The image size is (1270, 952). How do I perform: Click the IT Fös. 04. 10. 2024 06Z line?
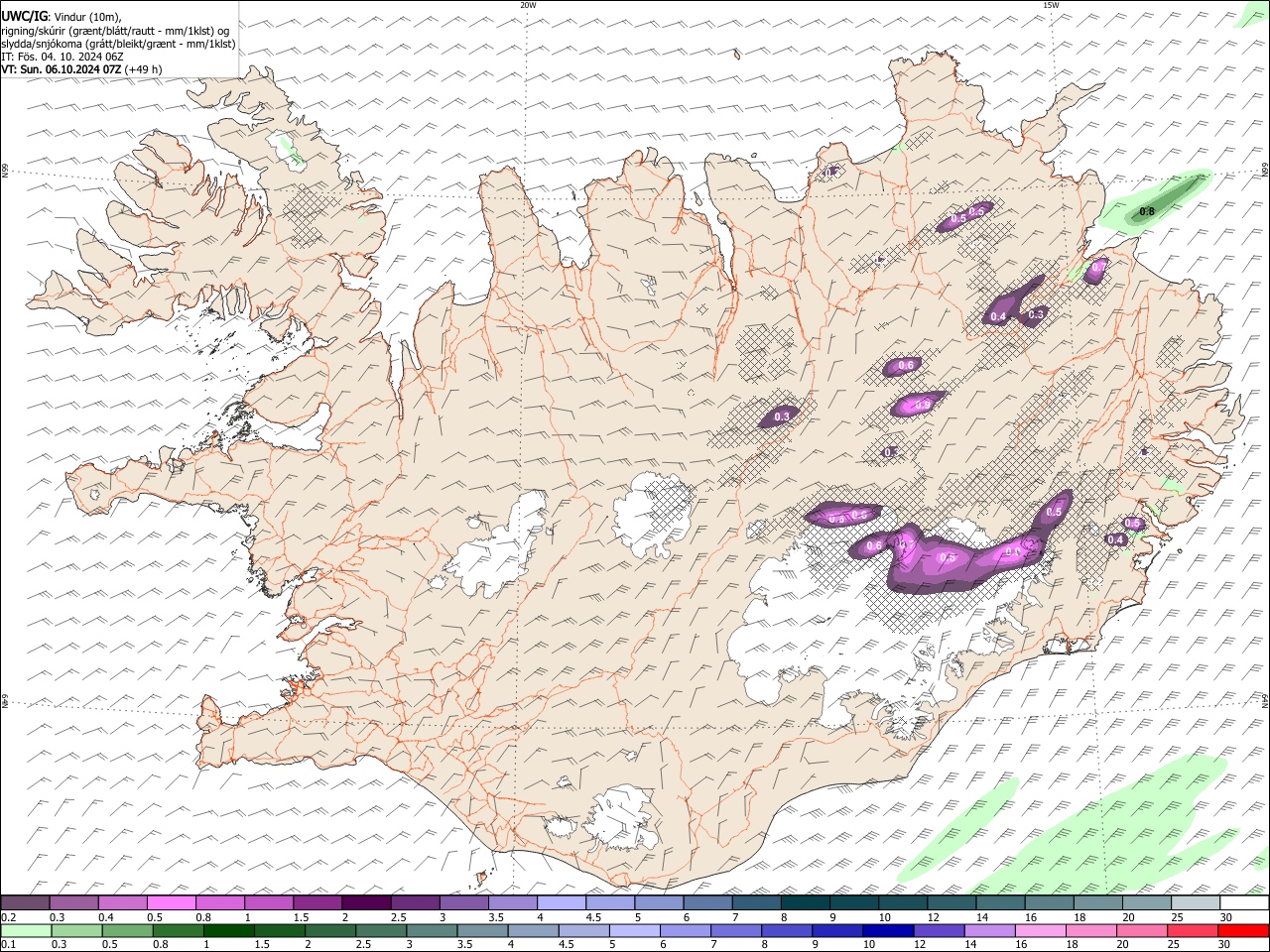63,57
